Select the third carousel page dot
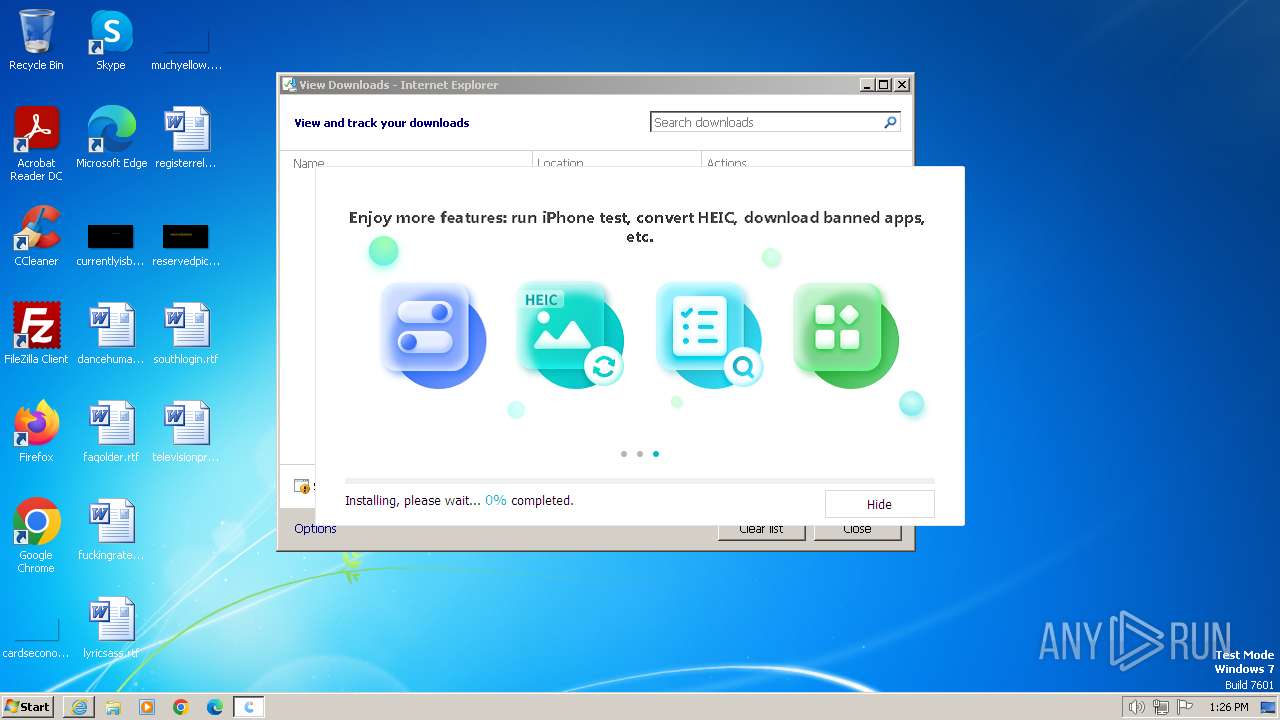This screenshot has height=720, width=1280. pos(656,454)
